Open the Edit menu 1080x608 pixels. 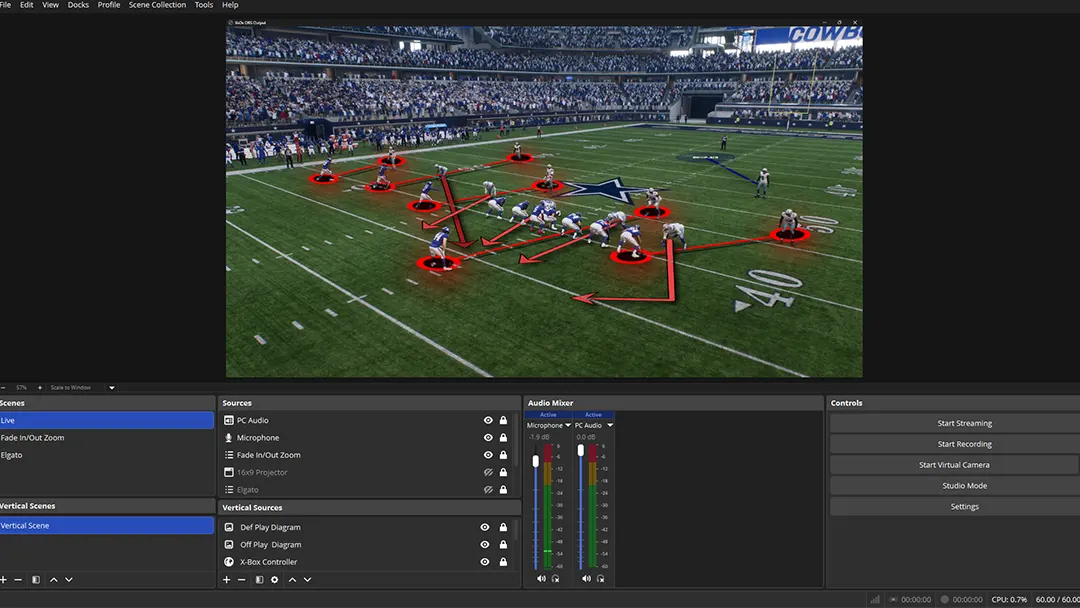click(26, 5)
